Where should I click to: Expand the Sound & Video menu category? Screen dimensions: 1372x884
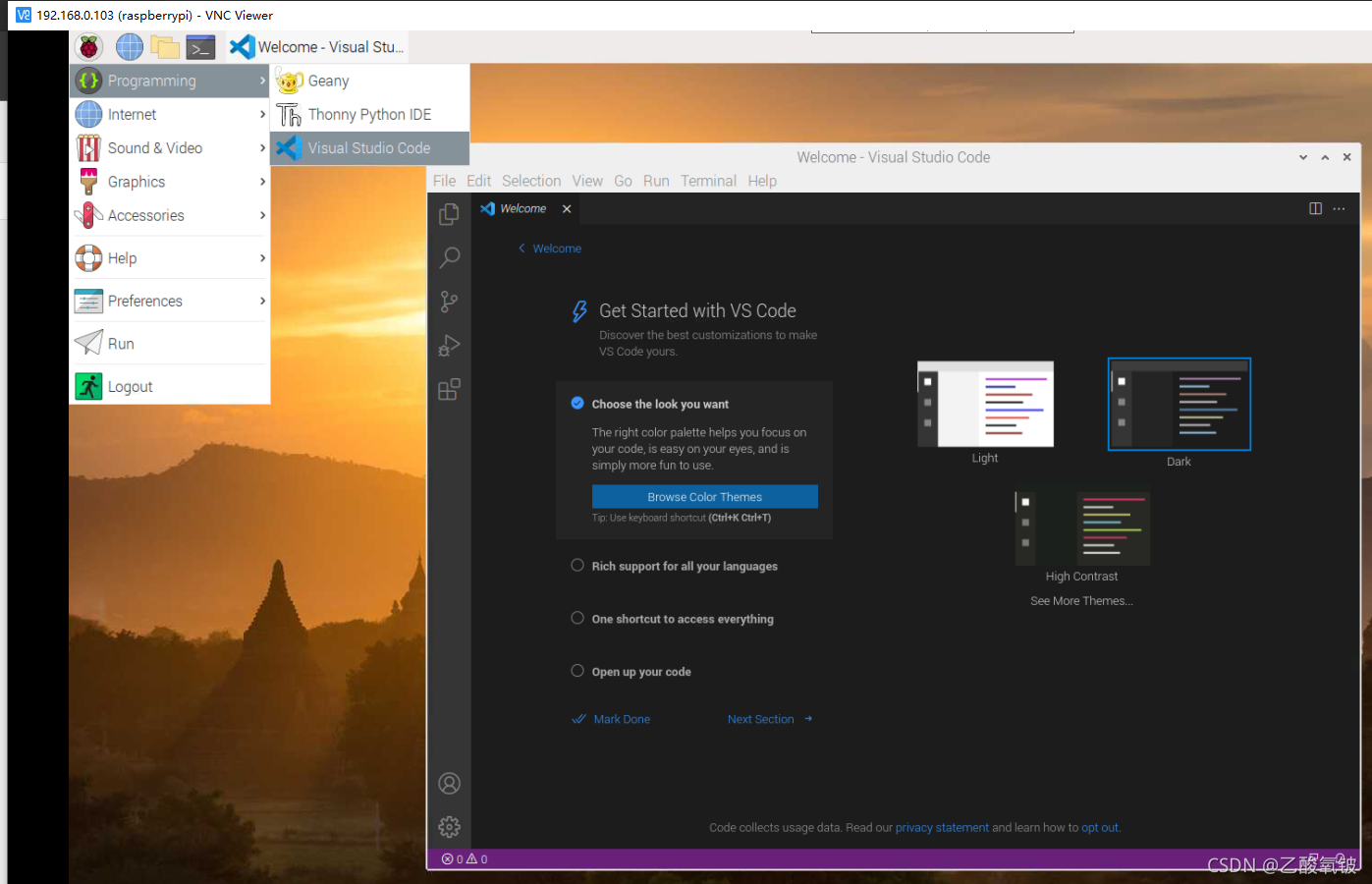pos(170,148)
